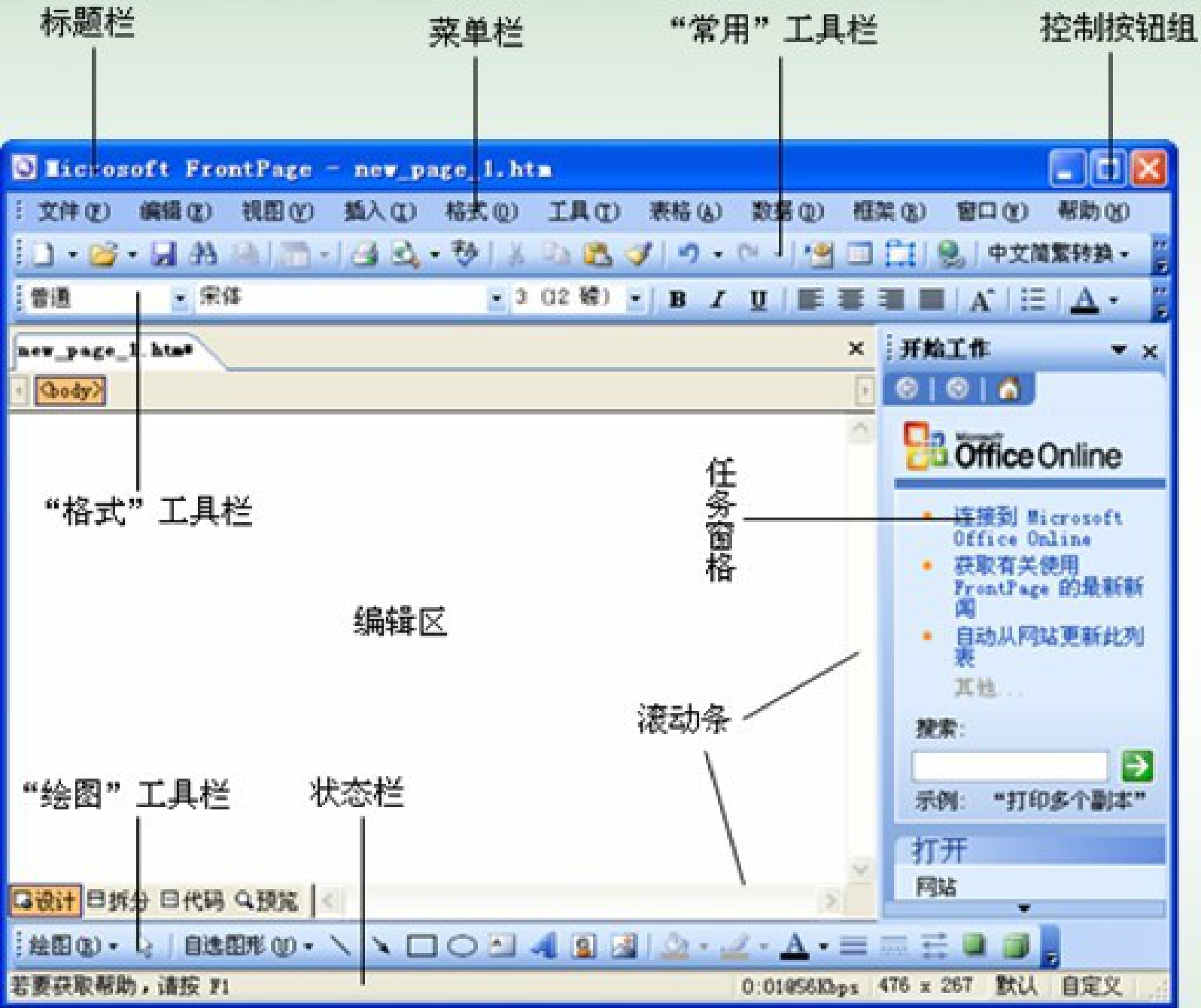Expand the 绘图 drawing menu

click(x=73, y=946)
